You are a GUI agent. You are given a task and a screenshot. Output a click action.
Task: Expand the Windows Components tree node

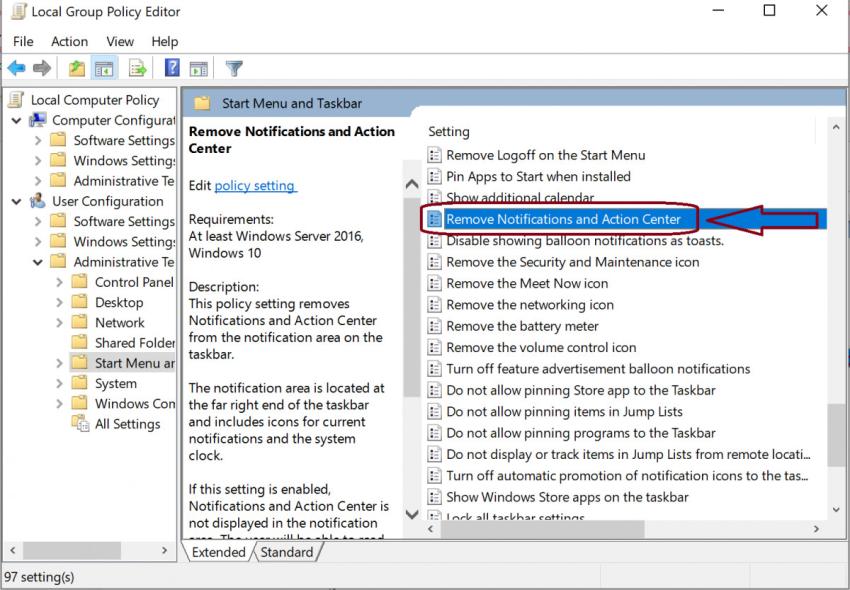click(59, 403)
